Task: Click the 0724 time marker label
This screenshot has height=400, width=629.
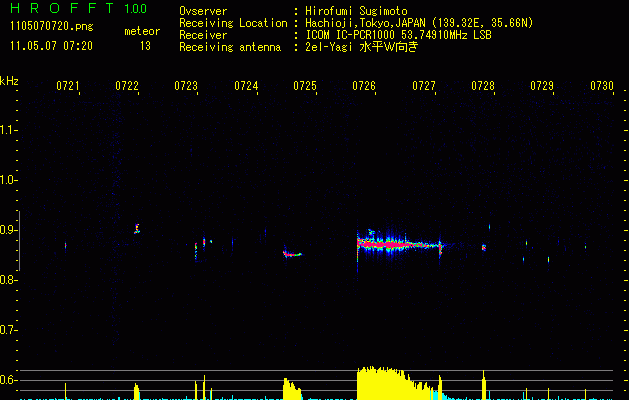Action: 246,86
